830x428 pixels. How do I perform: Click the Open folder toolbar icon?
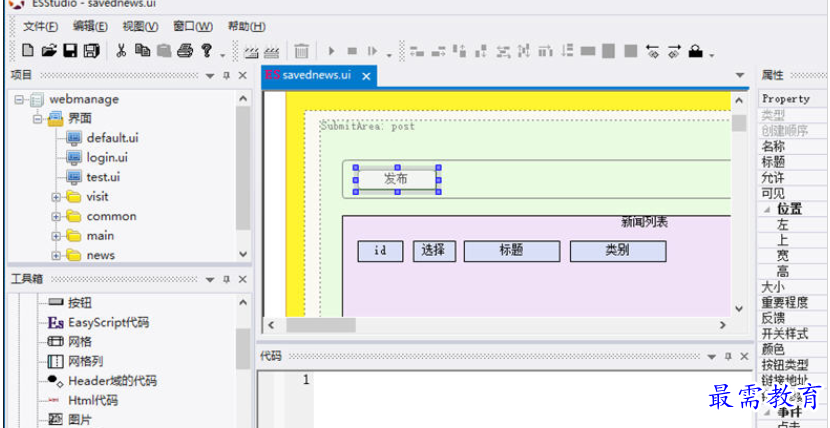click(49, 51)
